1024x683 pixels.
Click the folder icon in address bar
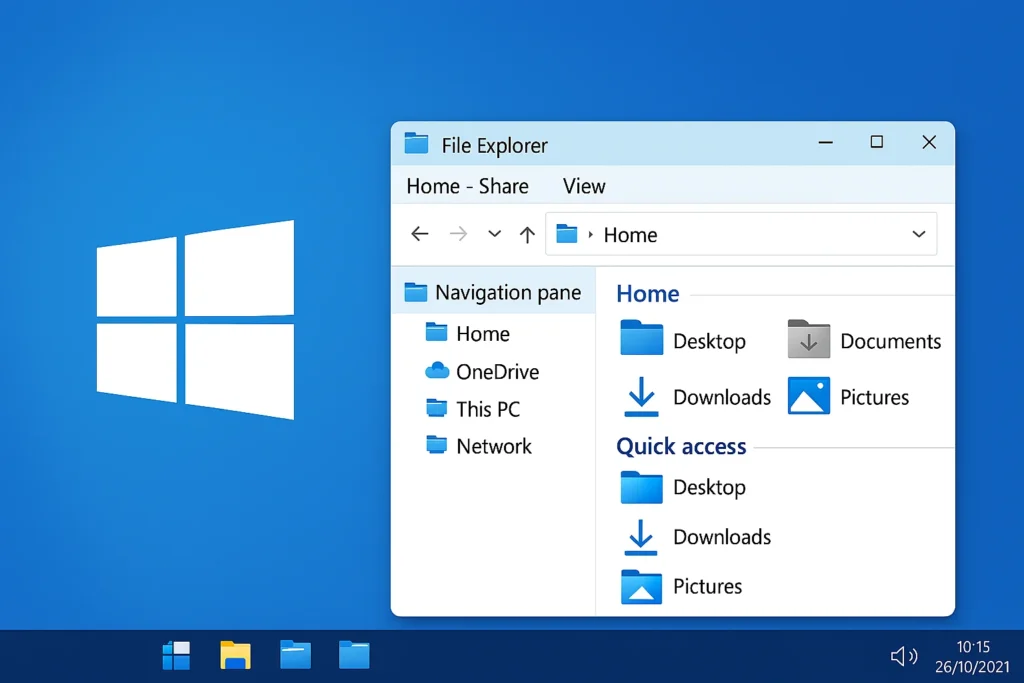[x=567, y=233]
